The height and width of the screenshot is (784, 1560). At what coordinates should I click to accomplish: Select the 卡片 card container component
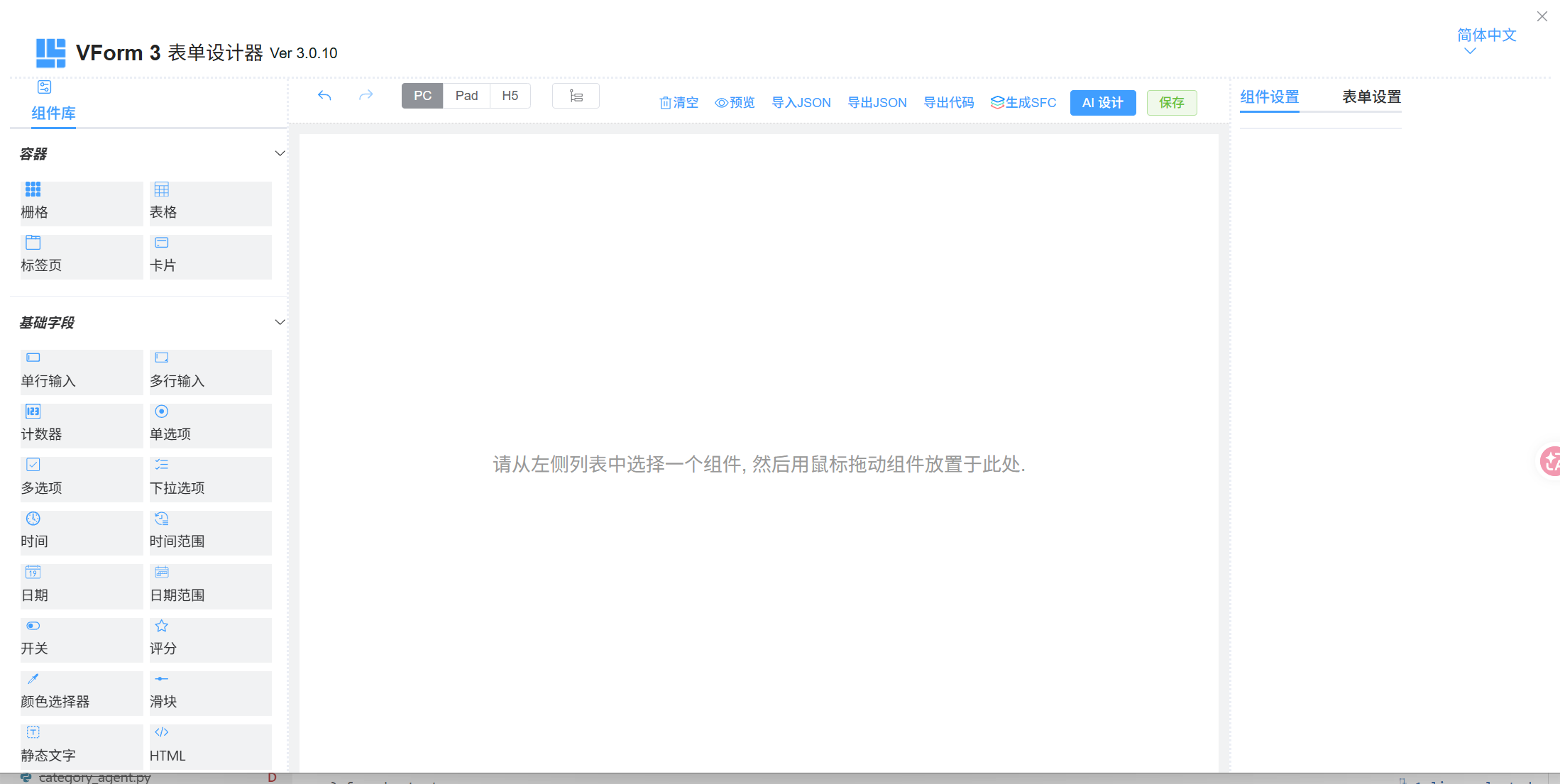click(x=210, y=257)
